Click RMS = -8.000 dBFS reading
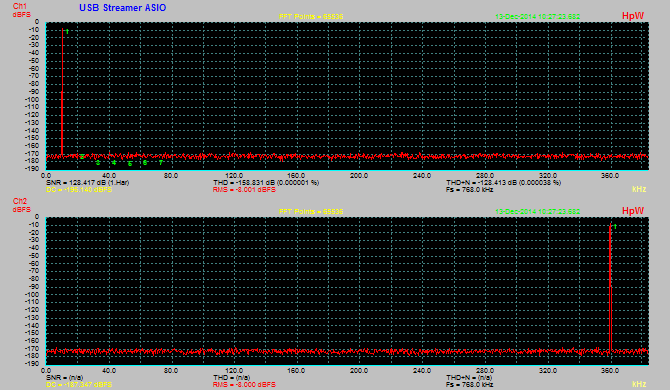This screenshot has width=670, height=390. [x=244, y=384]
